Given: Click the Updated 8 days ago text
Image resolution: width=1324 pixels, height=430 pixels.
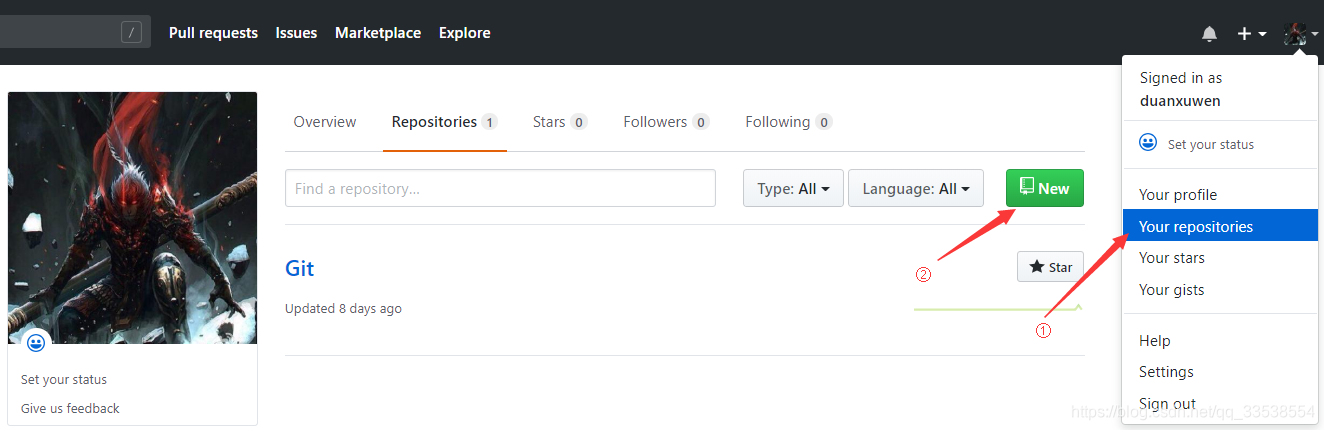Looking at the screenshot, I should tap(343, 309).
